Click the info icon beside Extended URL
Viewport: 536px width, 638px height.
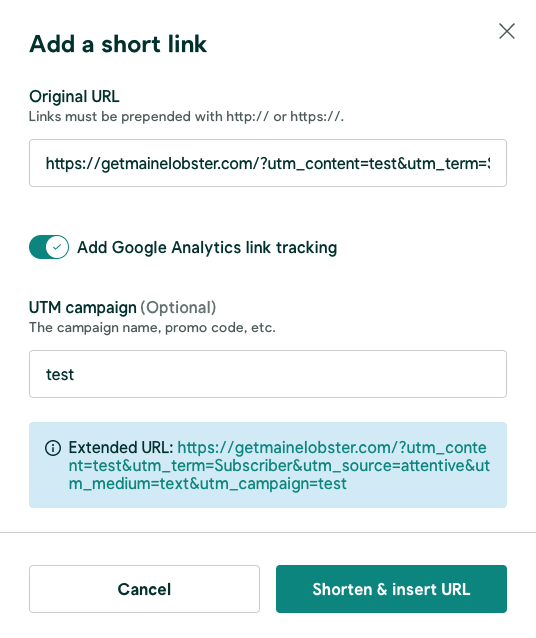pyautogui.click(x=53, y=448)
